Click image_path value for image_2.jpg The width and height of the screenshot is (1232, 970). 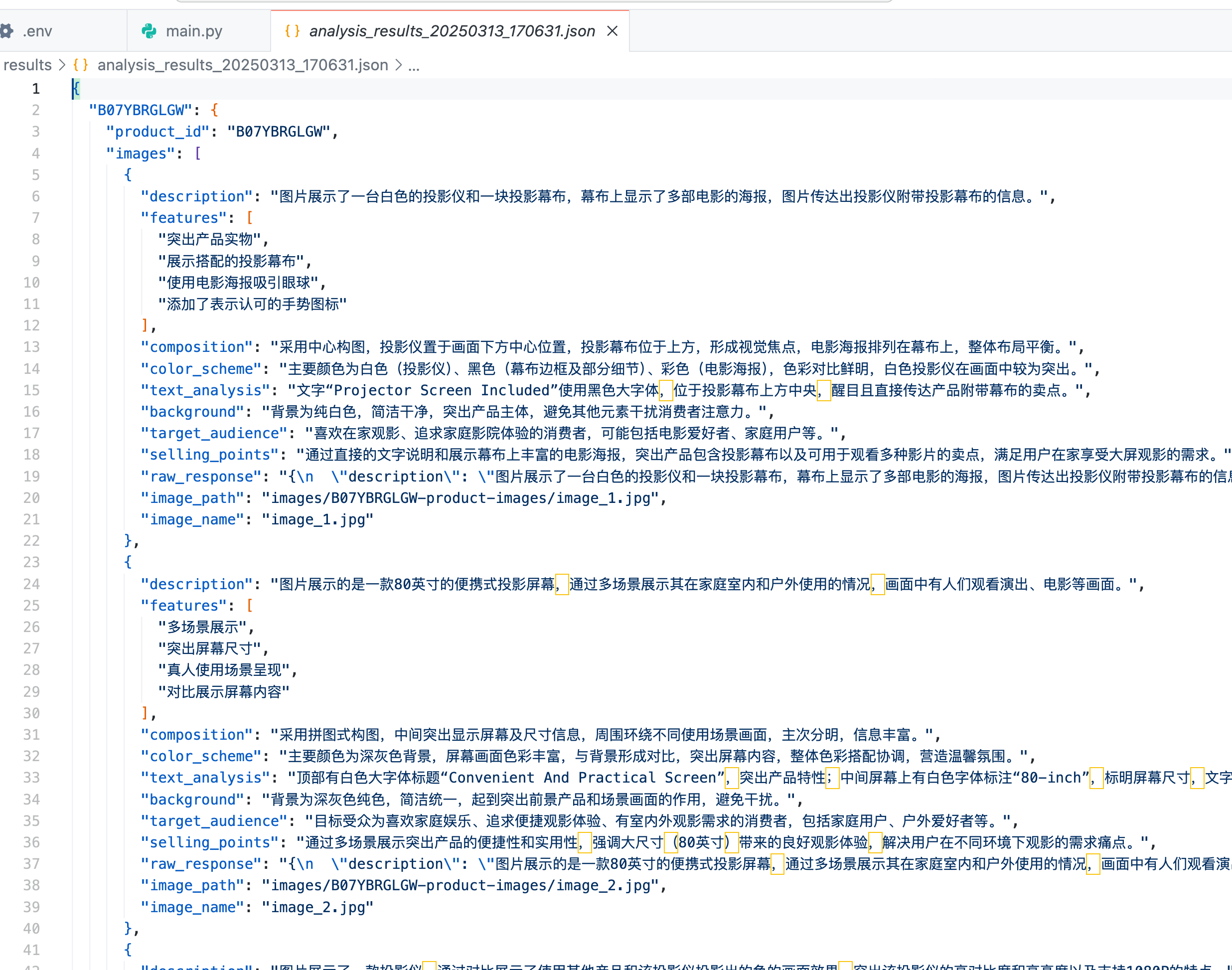pos(462,885)
